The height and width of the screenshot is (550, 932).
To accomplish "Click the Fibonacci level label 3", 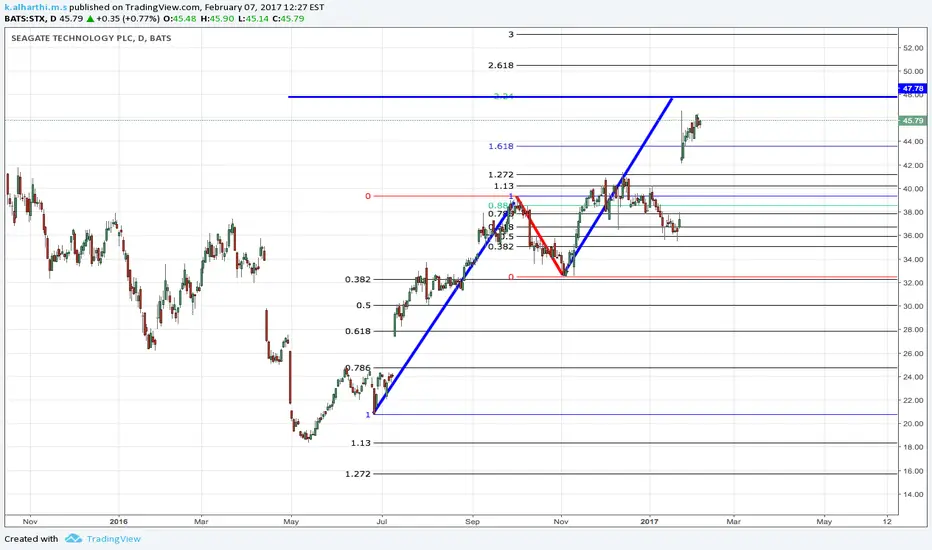I will [511, 34].
